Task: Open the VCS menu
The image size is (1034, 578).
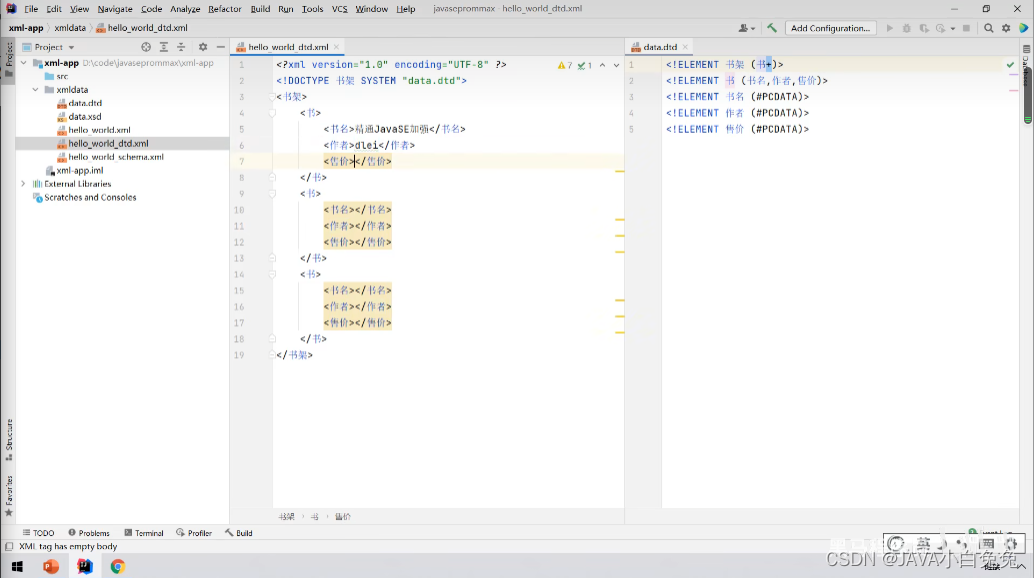Action: coord(340,9)
